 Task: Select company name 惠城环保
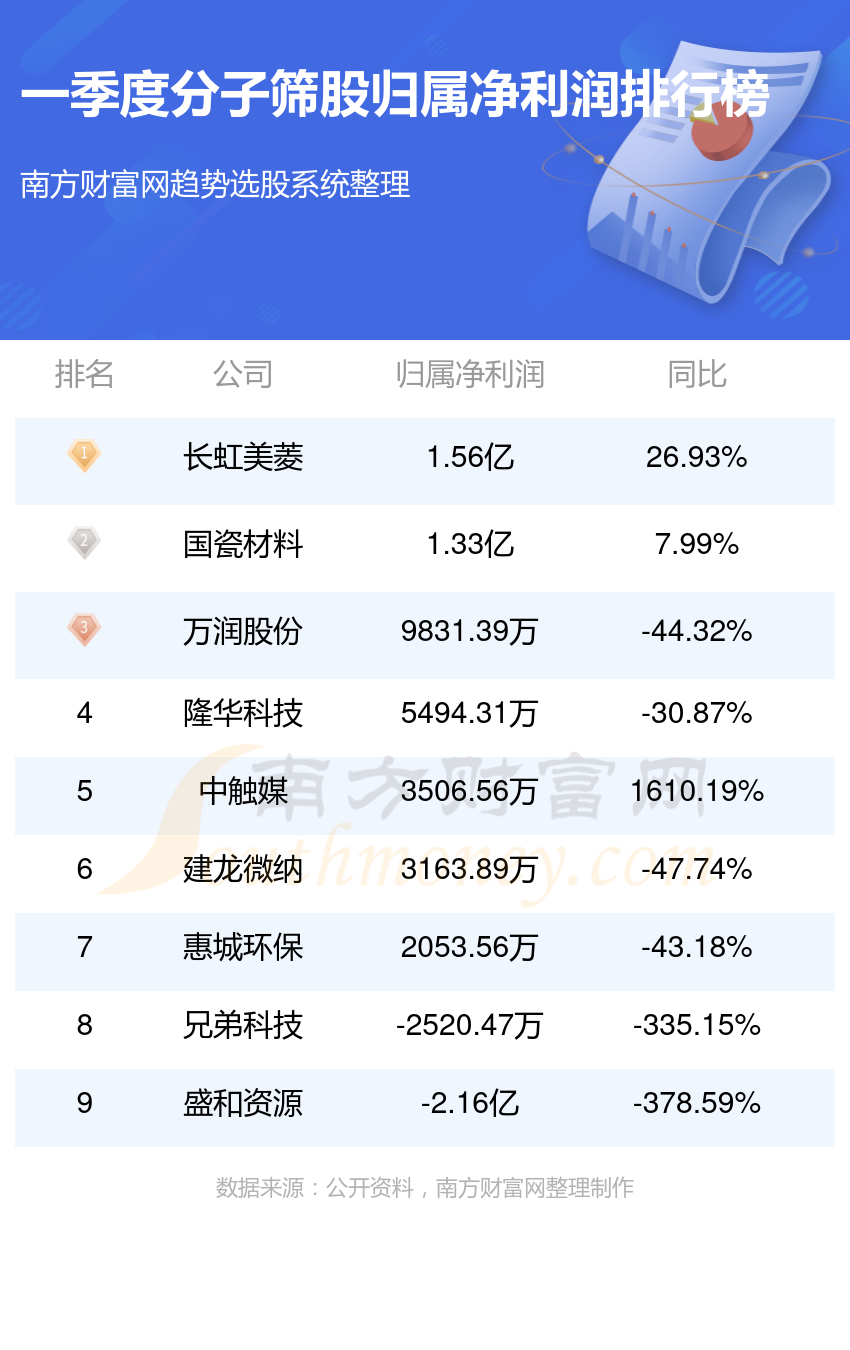click(x=243, y=948)
